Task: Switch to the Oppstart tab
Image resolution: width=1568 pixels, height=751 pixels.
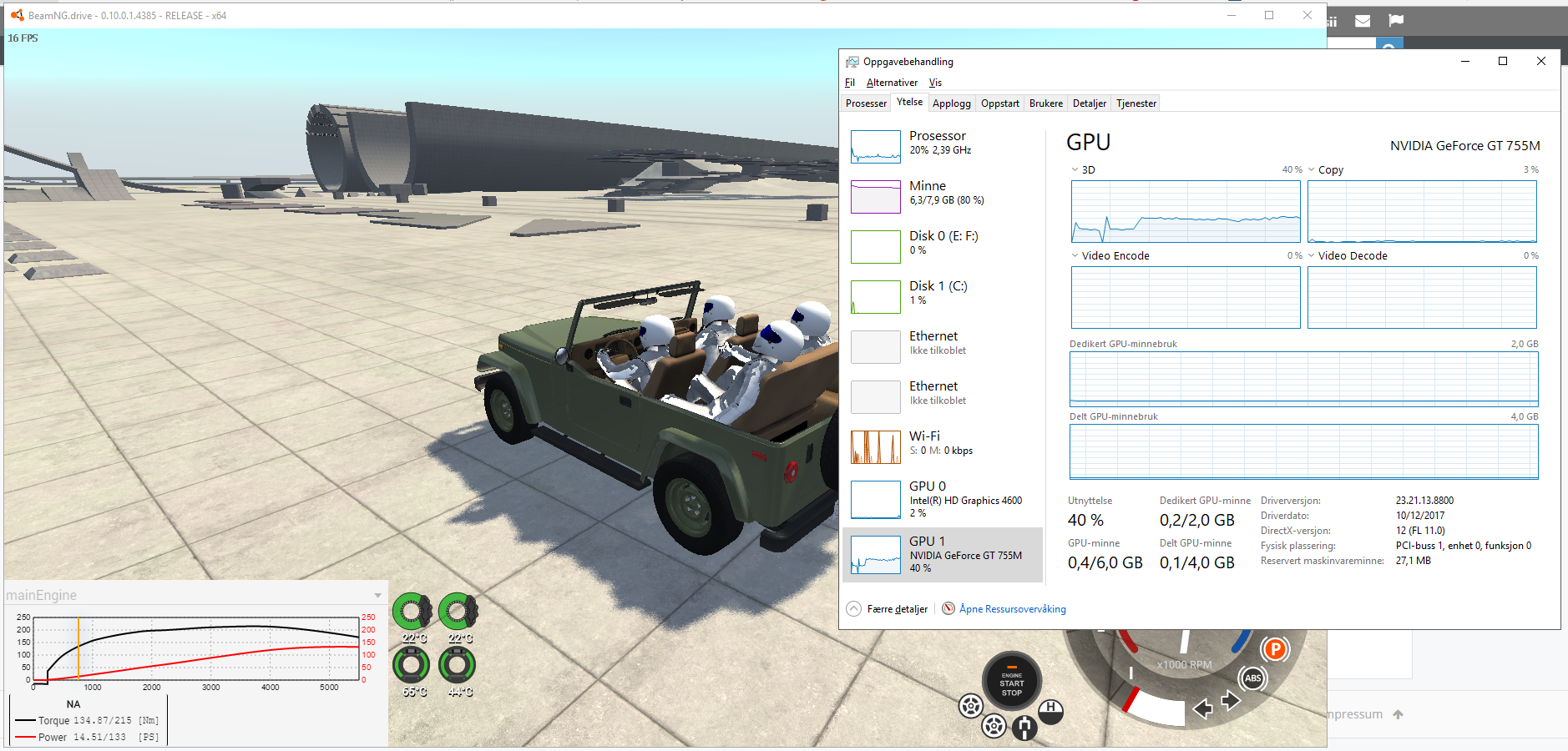Action: [x=1000, y=103]
